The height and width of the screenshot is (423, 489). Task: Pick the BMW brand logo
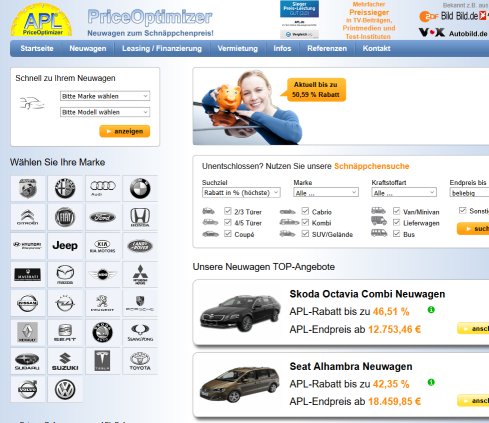pos(140,189)
